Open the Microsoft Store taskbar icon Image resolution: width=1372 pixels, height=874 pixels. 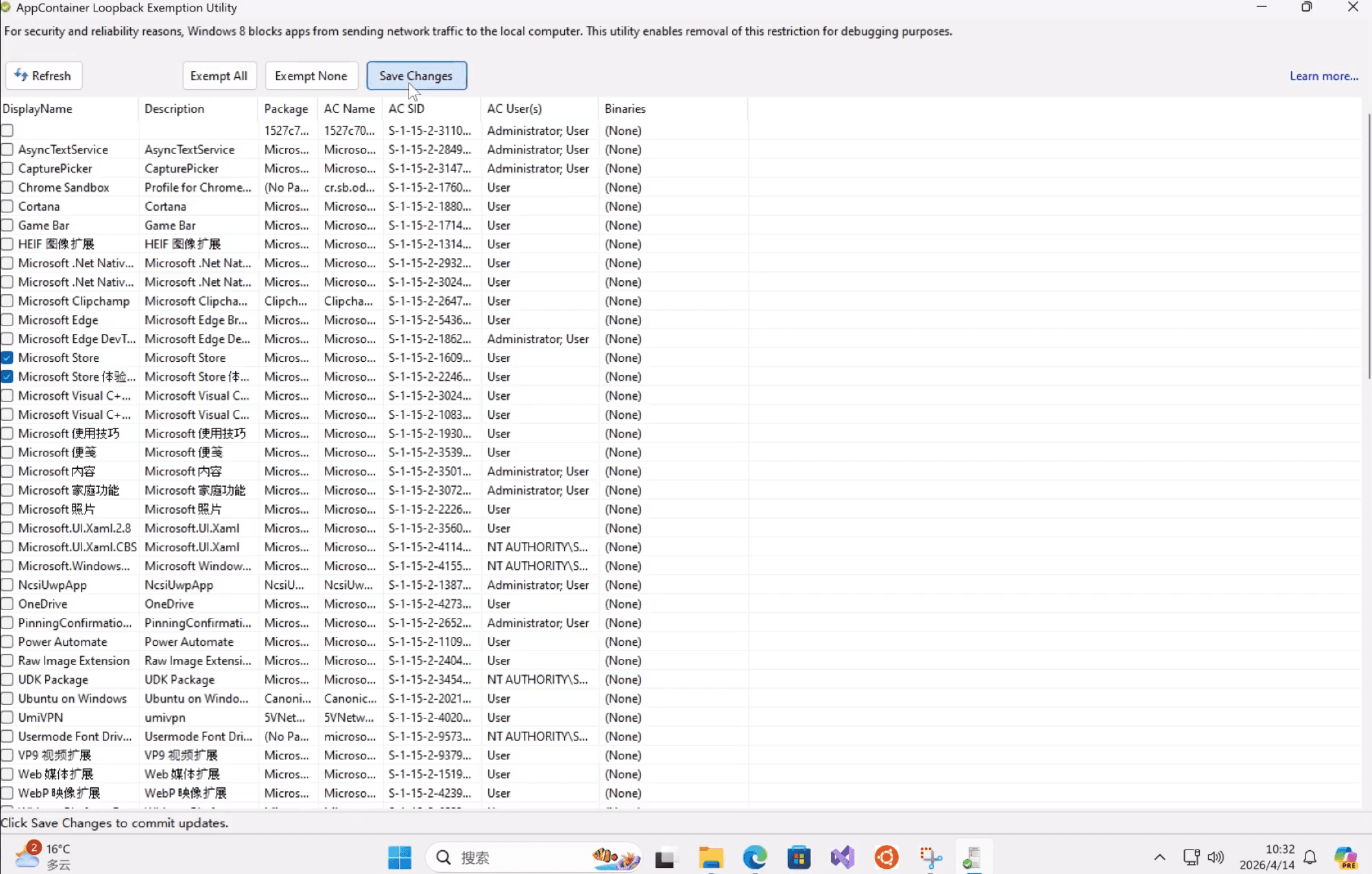pos(799,857)
